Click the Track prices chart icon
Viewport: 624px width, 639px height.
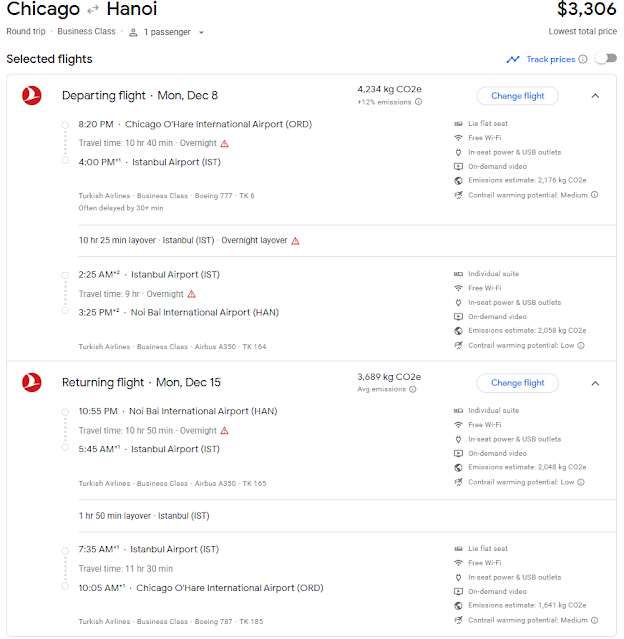click(x=513, y=59)
